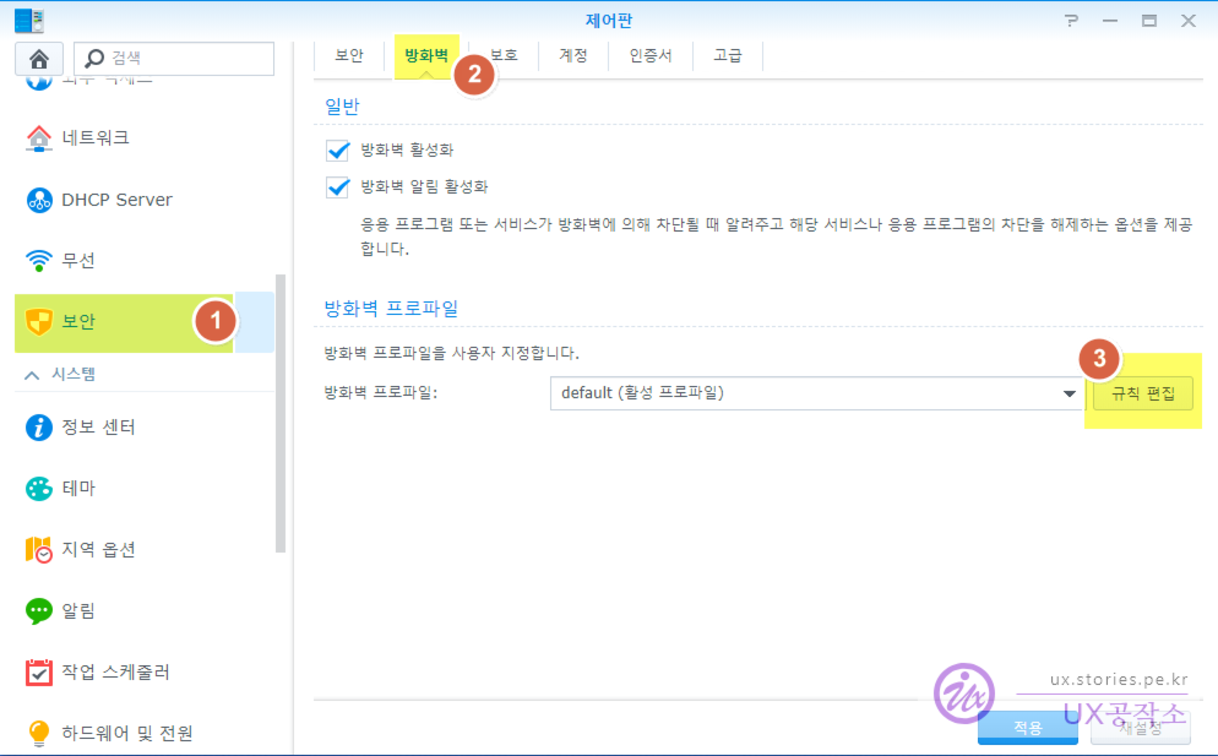Open Network settings icon
This screenshot has height=756, width=1218.
pyautogui.click(x=39, y=137)
